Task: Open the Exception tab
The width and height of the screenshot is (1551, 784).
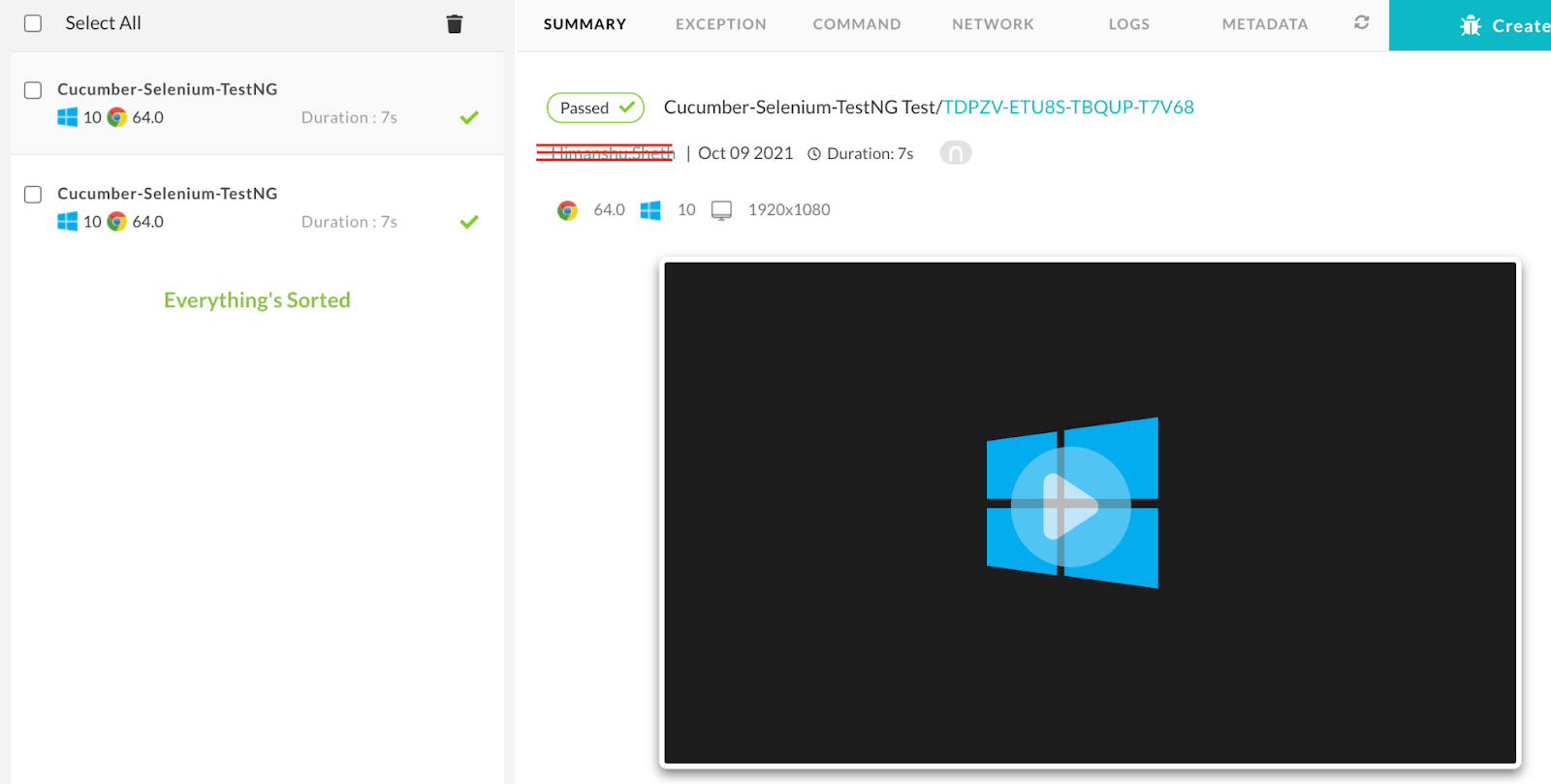Action: [721, 24]
